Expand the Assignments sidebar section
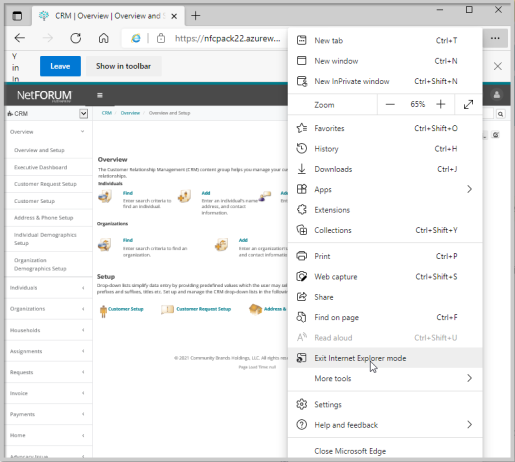 pyautogui.click(x=49, y=351)
